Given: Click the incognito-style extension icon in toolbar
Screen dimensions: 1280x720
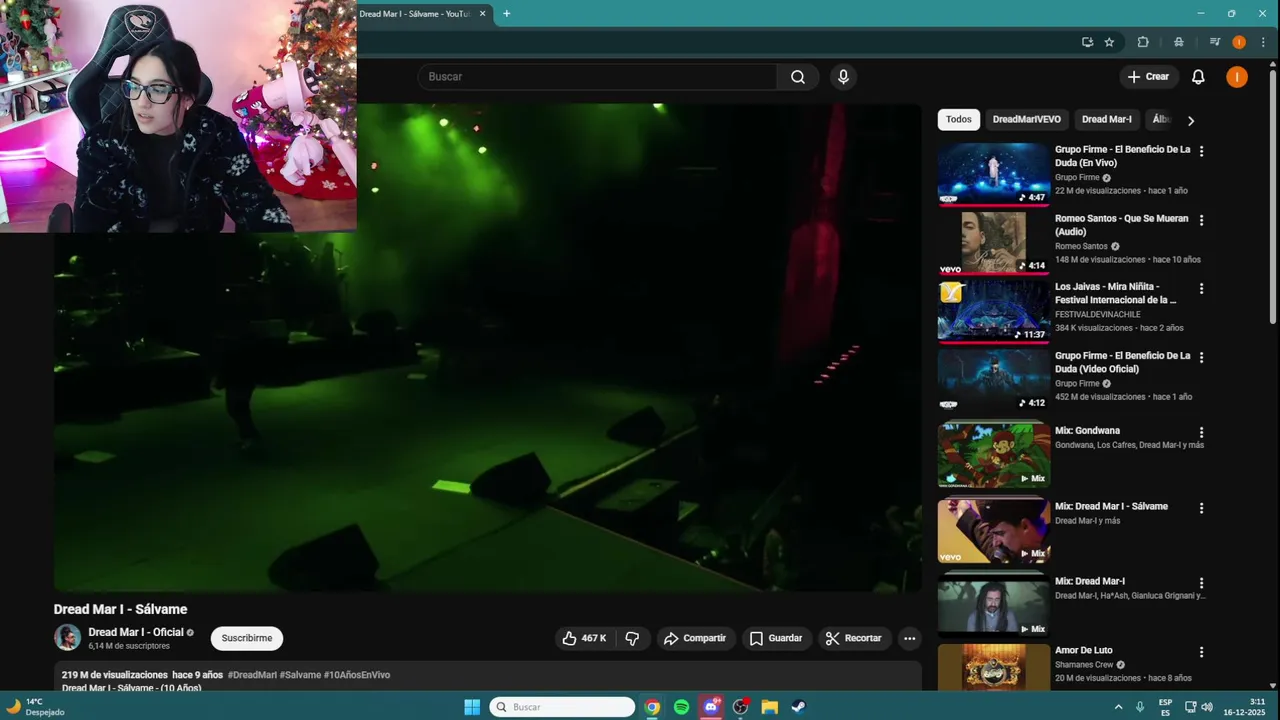Looking at the screenshot, I should [1179, 42].
